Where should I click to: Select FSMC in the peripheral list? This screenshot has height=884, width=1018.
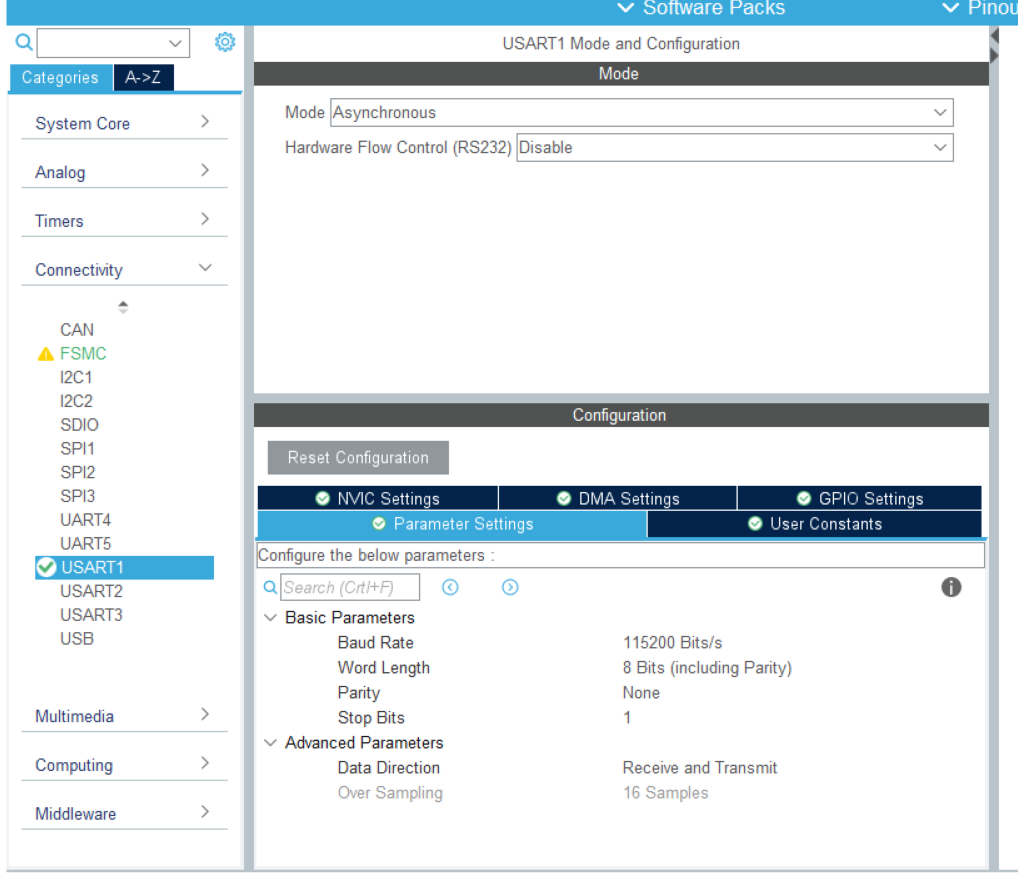(83, 354)
